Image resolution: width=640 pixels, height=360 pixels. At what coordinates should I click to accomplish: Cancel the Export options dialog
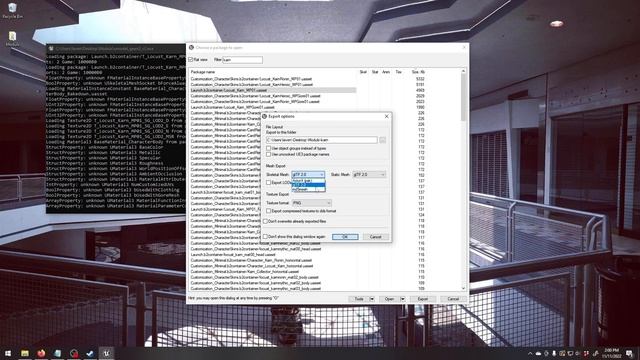pyautogui.click(x=375, y=237)
